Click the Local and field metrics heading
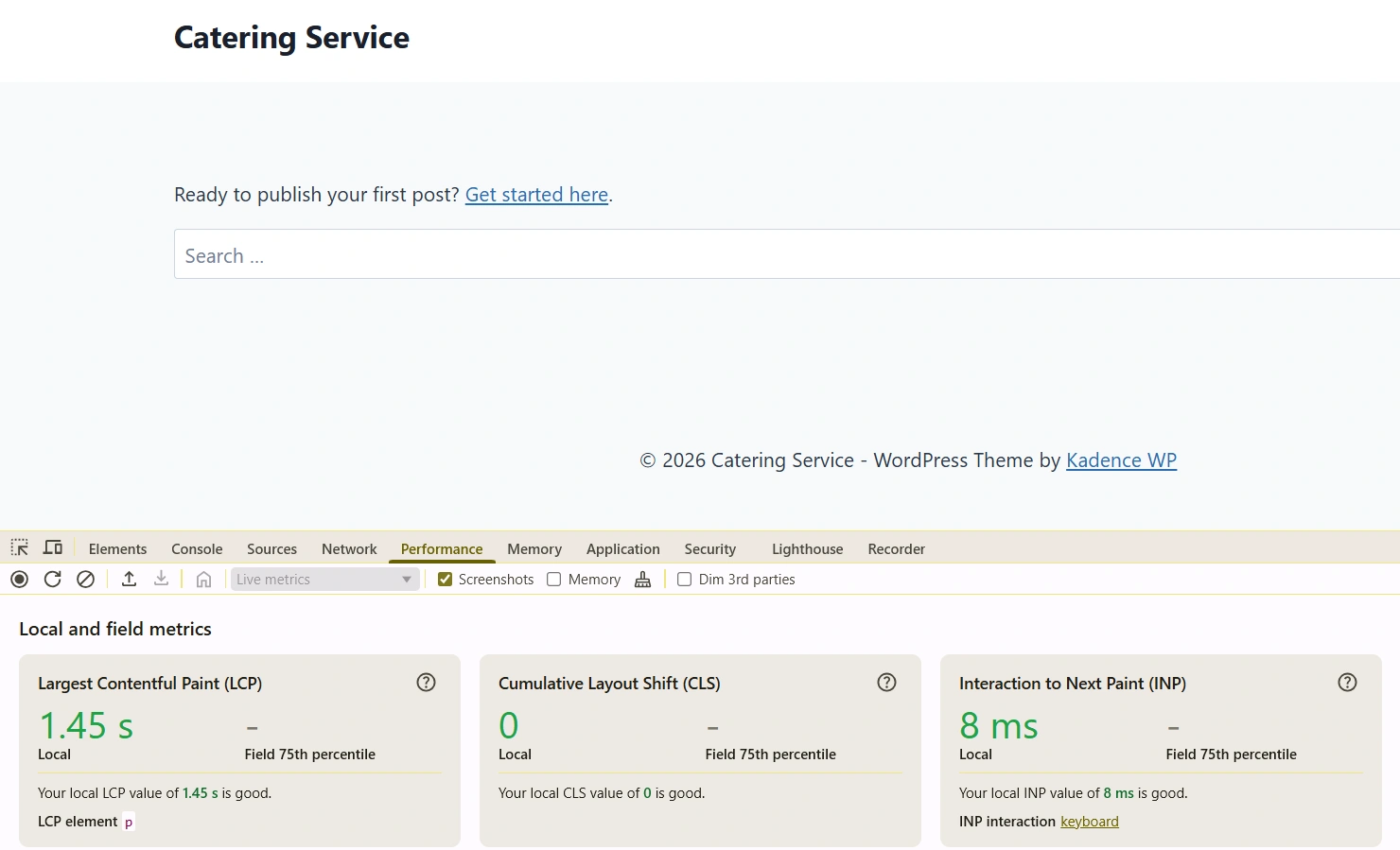The image size is (1400, 850). point(115,629)
